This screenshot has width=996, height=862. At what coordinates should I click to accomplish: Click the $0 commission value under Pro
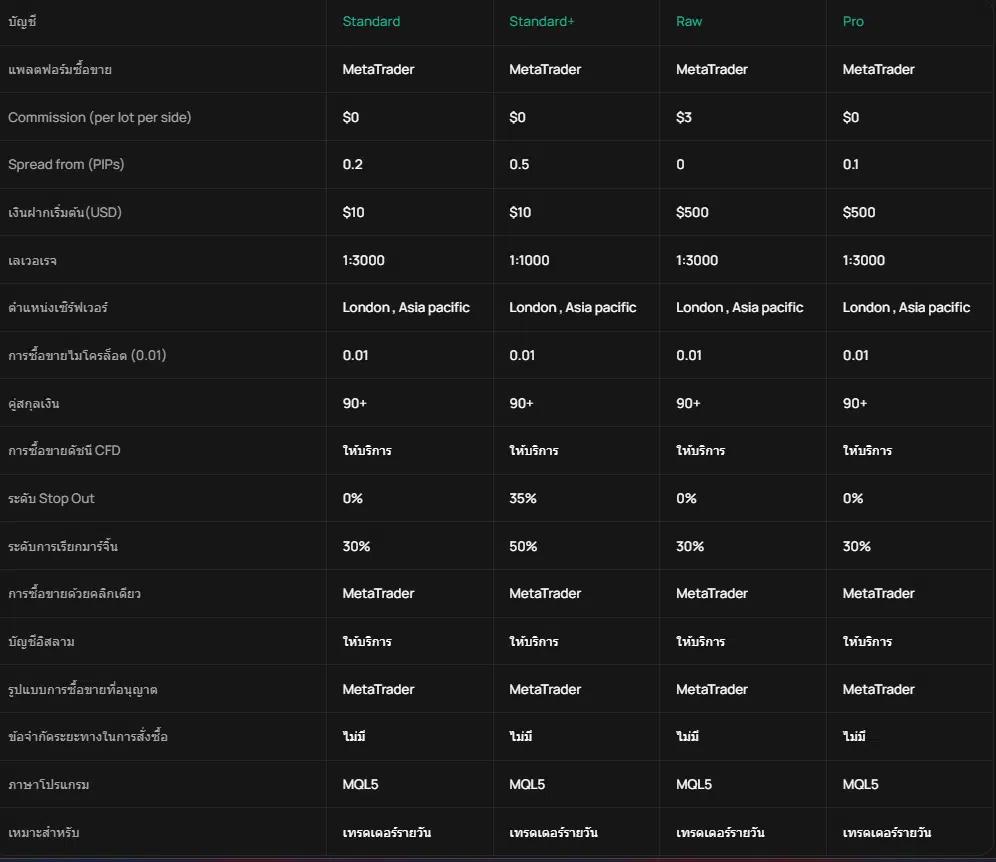pyautogui.click(x=851, y=118)
